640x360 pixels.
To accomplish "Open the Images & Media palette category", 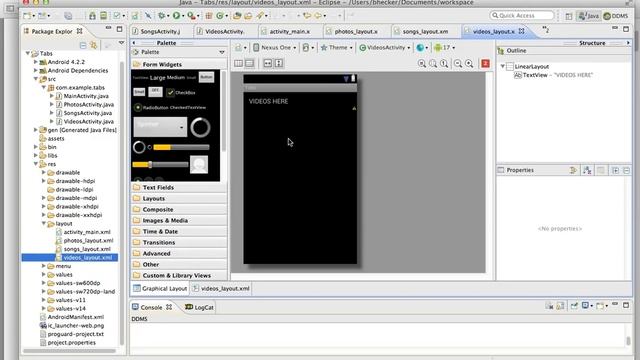I will coord(178,220).
